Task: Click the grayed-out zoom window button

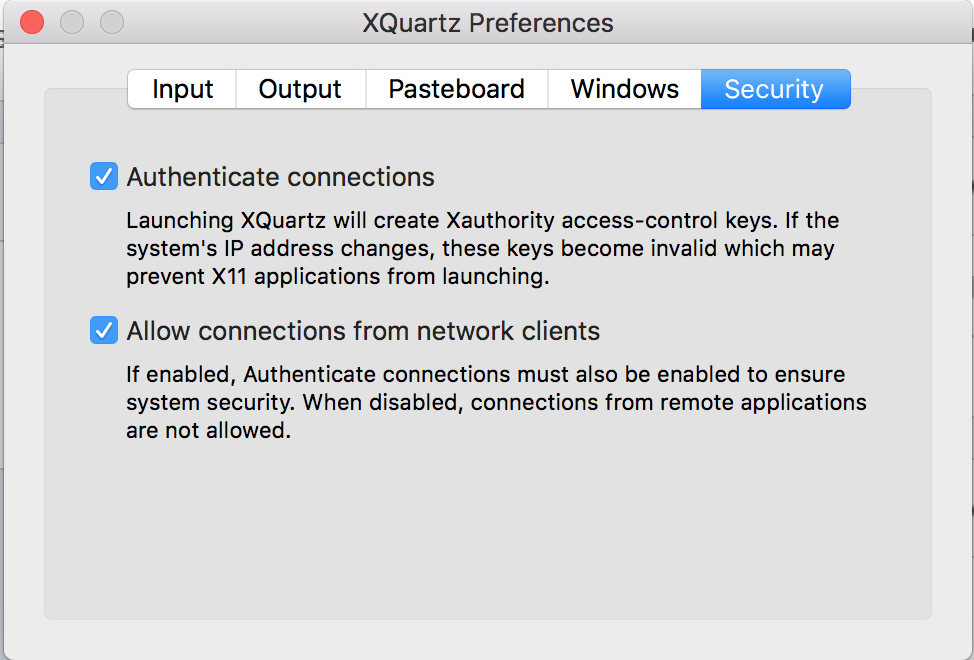Action: pyautogui.click(x=112, y=21)
